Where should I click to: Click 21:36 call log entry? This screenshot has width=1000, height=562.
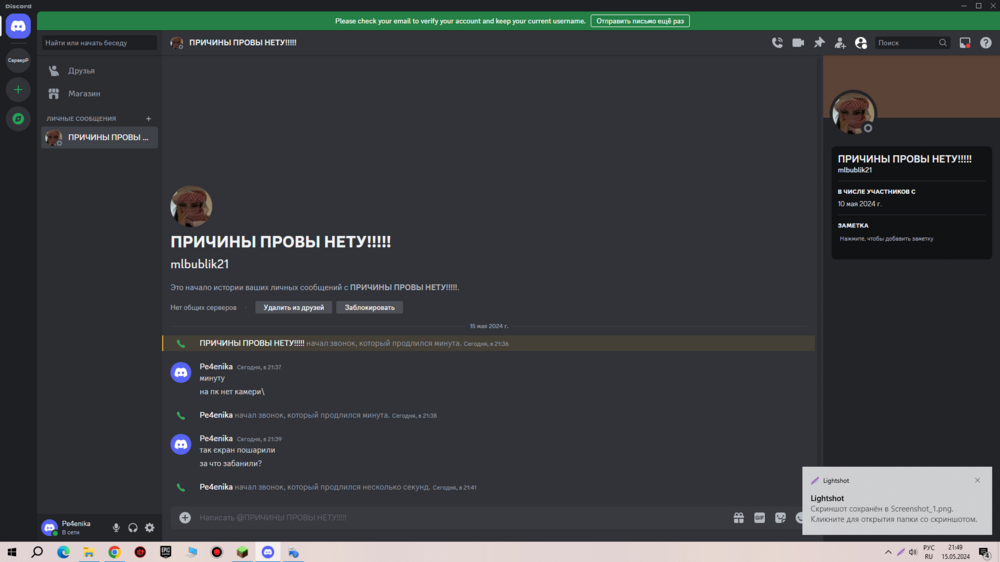[x=489, y=343]
